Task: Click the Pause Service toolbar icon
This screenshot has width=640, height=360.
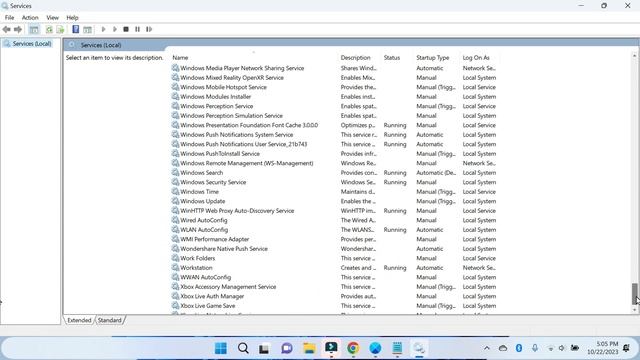Action: 138,29
